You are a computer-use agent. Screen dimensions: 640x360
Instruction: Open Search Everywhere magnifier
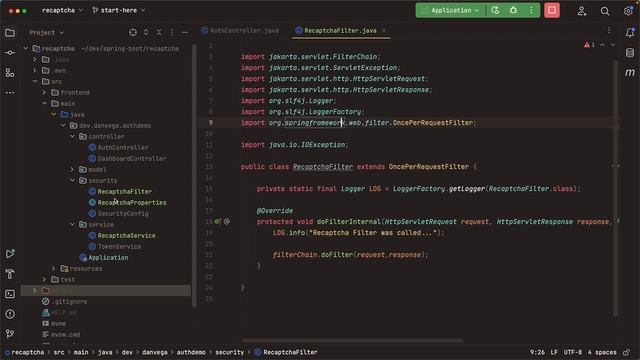(605, 11)
